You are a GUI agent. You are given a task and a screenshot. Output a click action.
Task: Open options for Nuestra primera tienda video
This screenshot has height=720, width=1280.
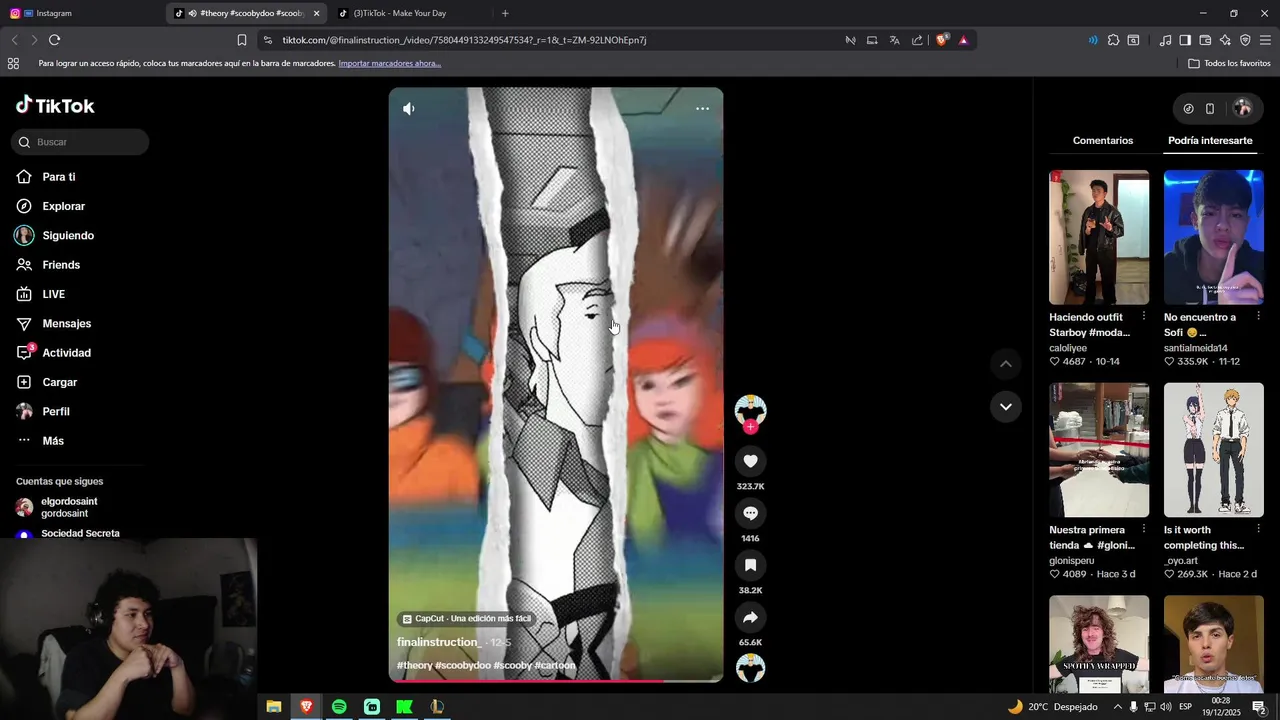coord(1144,530)
